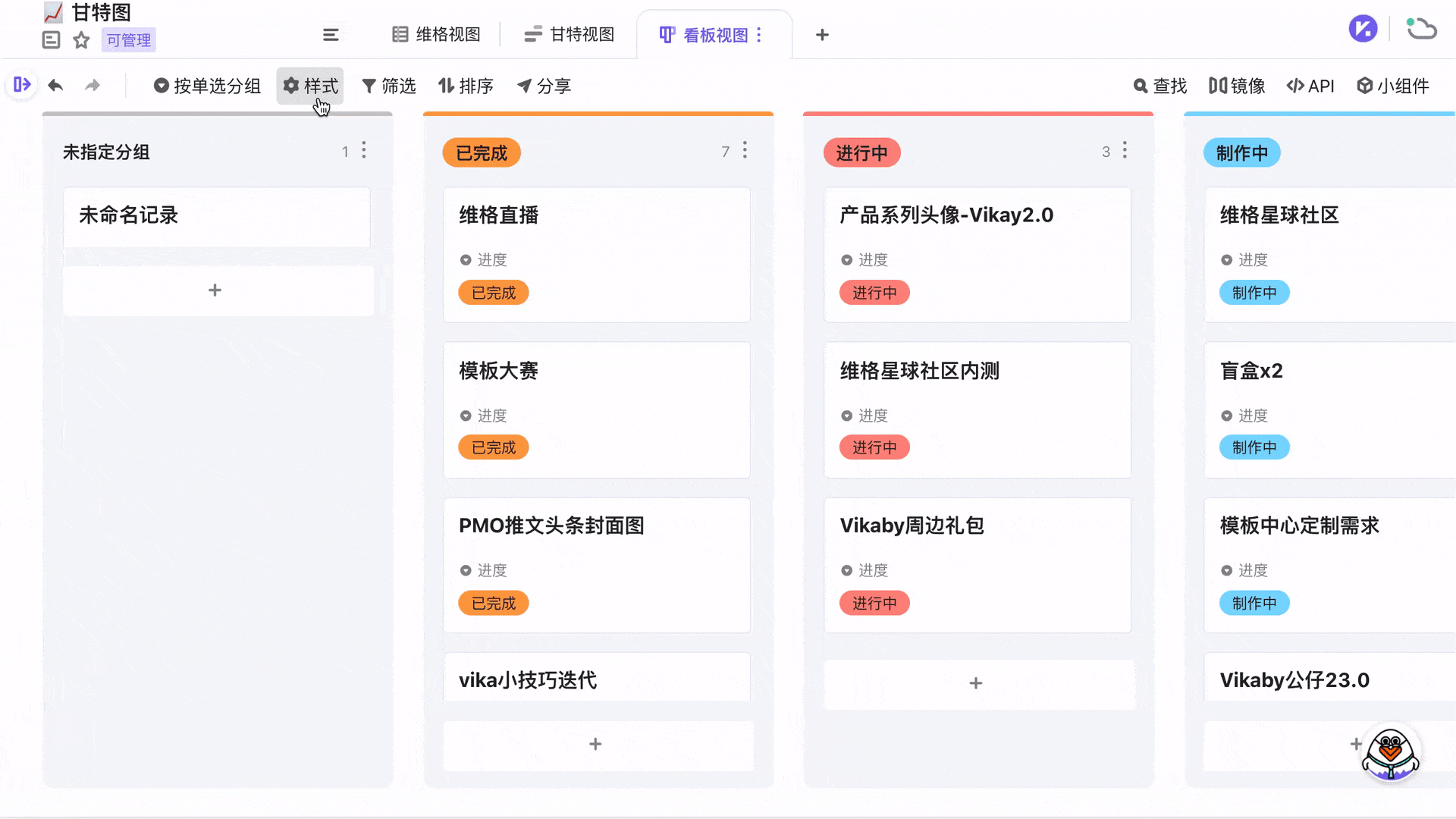The height and width of the screenshot is (819, 1456).
Task: Click the hamburger view list icon
Action: pos(331,34)
